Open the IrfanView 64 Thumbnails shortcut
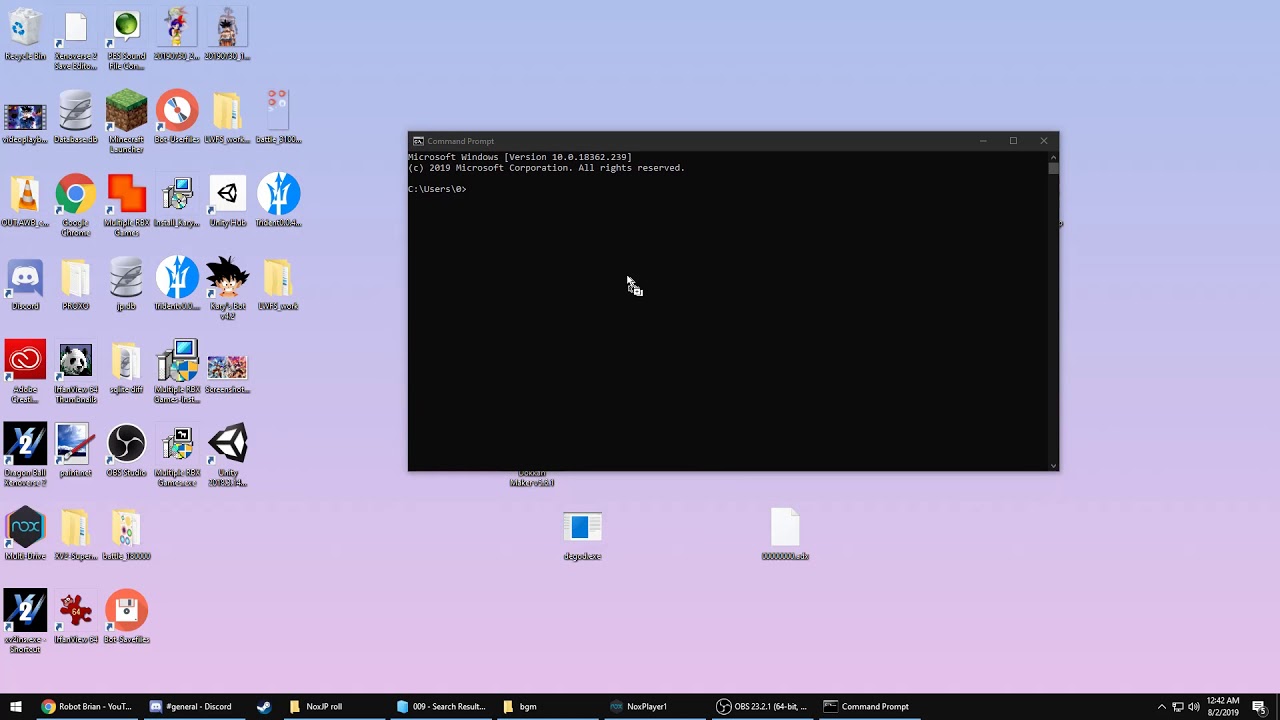1280x720 pixels. 76,372
